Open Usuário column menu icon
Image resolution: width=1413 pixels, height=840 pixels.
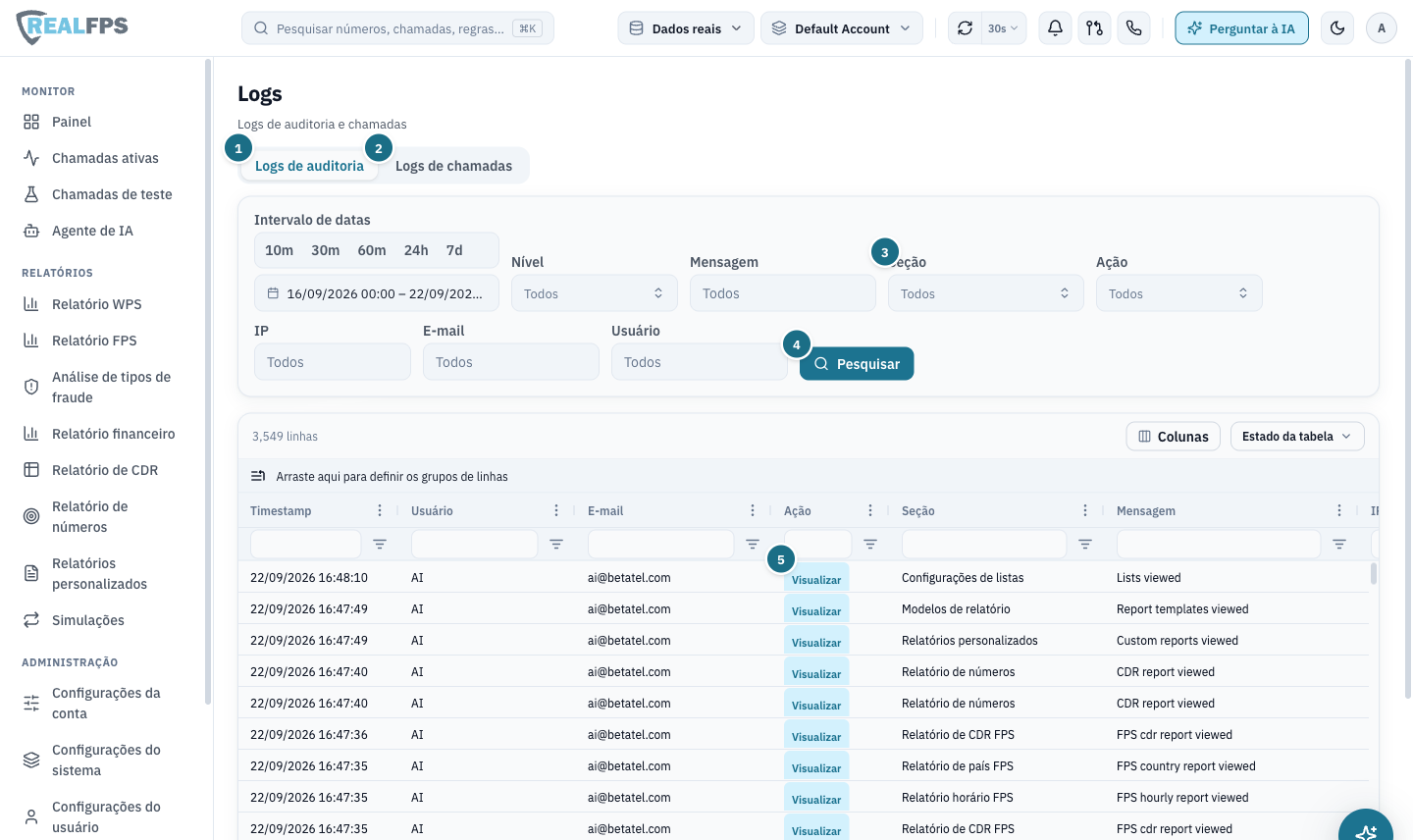(x=556, y=510)
